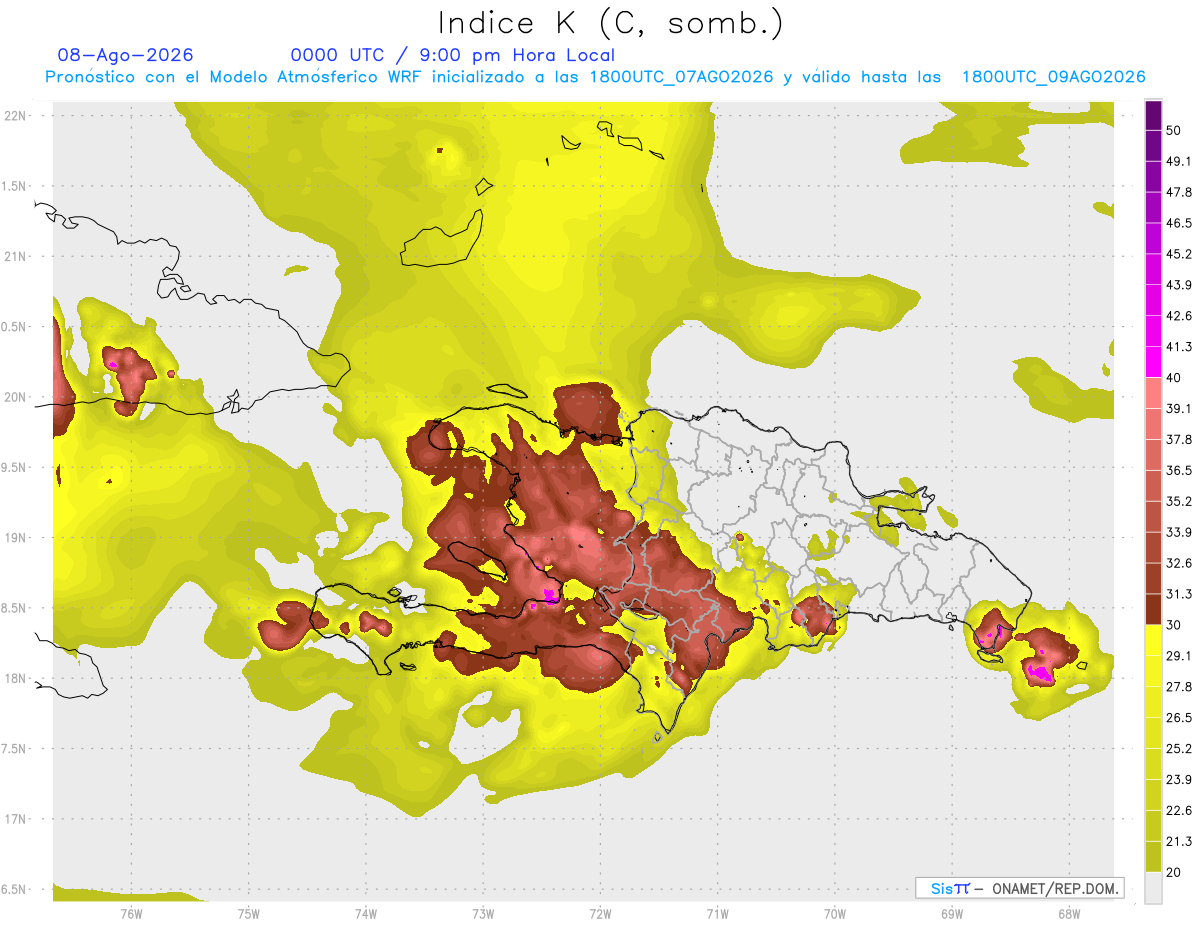Click the longitude label "76W"
Screen dimensions: 1200x927
(131, 912)
